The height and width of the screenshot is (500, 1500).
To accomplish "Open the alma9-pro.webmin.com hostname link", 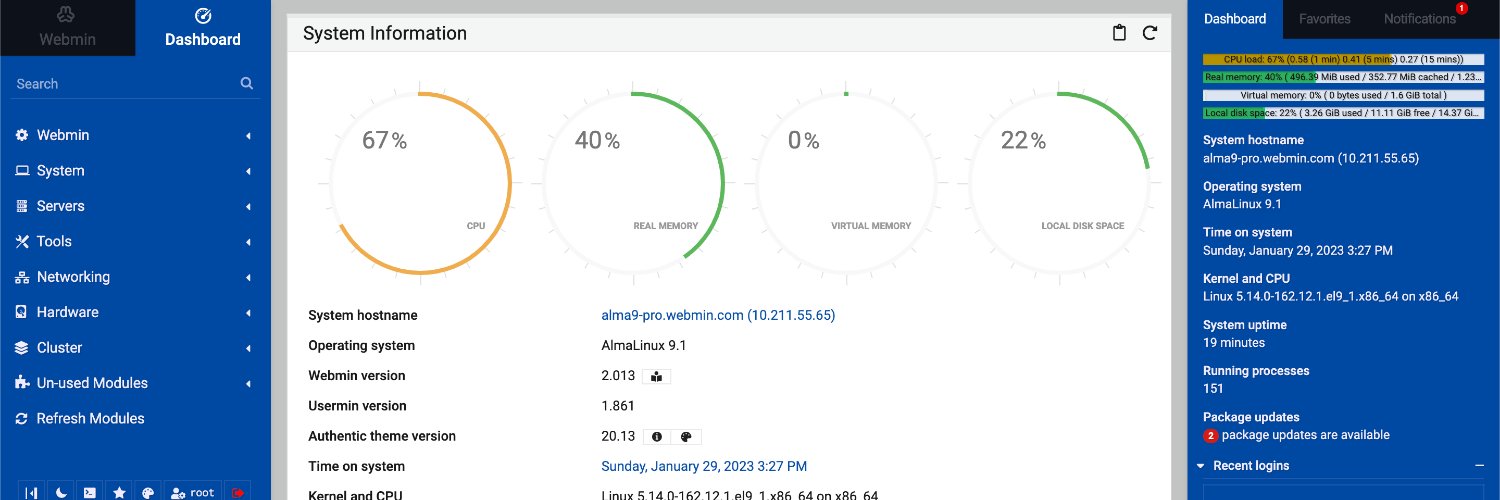I will point(718,315).
